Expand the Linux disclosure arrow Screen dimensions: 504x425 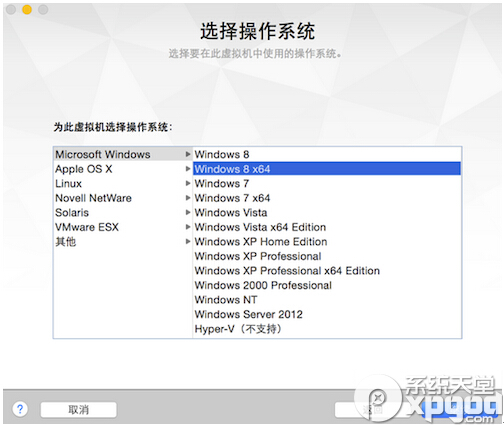(188, 183)
